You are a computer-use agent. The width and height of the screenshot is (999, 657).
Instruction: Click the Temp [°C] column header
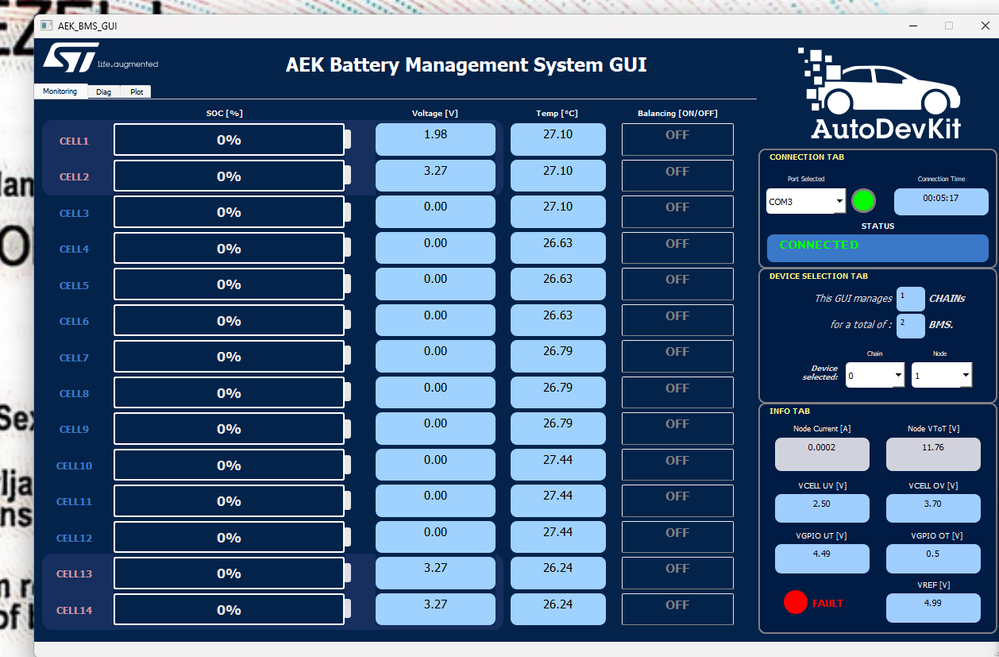point(557,113)
